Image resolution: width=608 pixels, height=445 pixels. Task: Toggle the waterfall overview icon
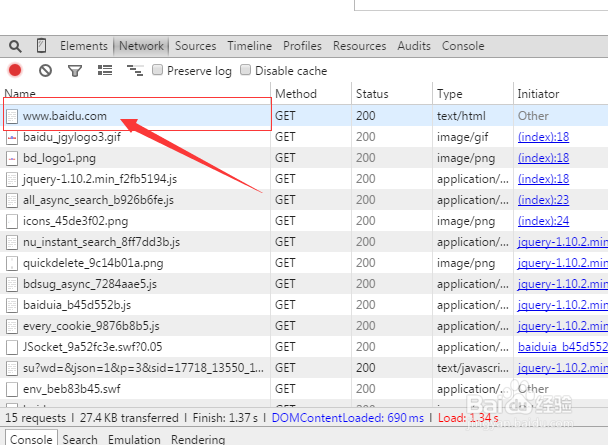(x=135, y=70)
